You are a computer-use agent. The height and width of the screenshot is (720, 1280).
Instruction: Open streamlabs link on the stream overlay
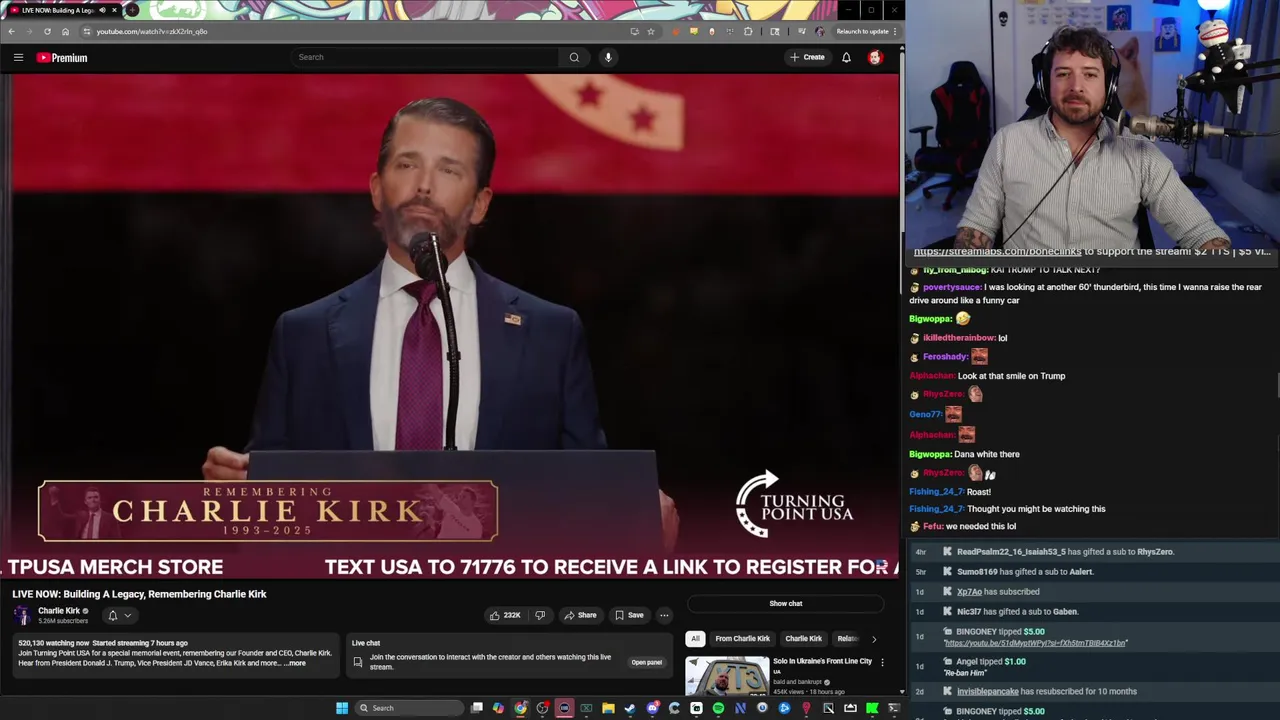click(997, 251)
